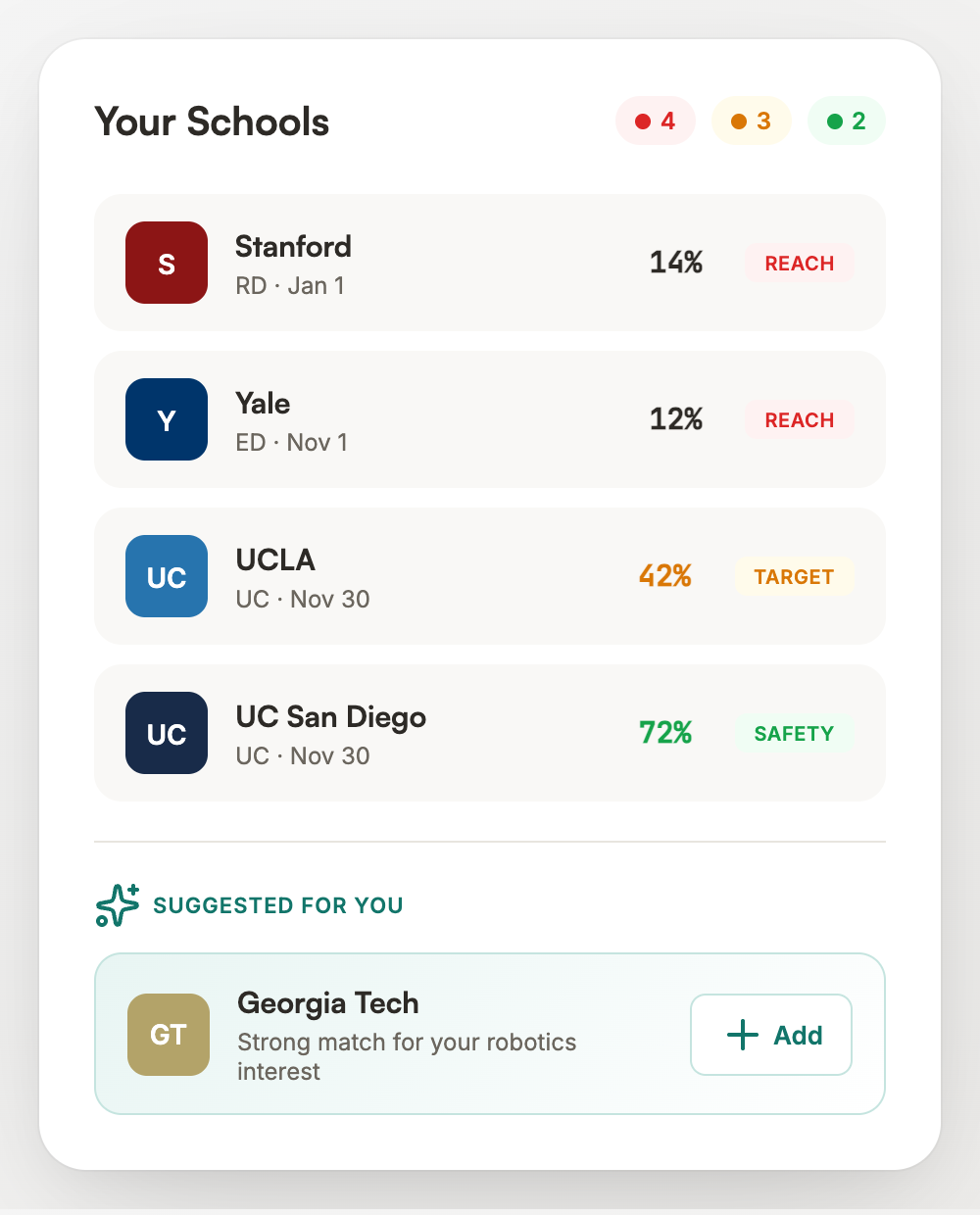The width and height of the screenshot is (980, 1215).
Task: Click the REACH tag on Yale row
Action: 799,420
